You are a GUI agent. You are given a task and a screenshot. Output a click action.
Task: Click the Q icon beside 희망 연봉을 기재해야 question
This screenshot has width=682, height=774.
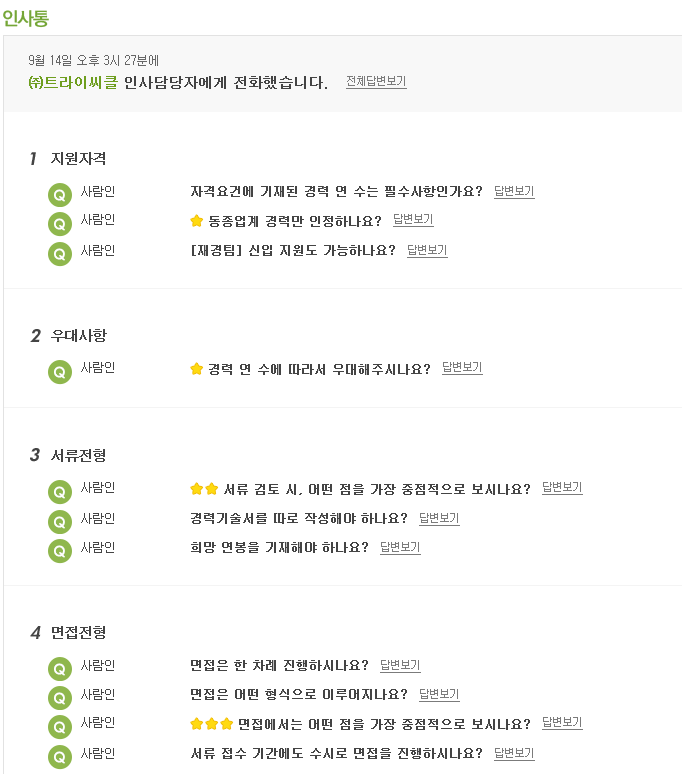tap(60, 551)
